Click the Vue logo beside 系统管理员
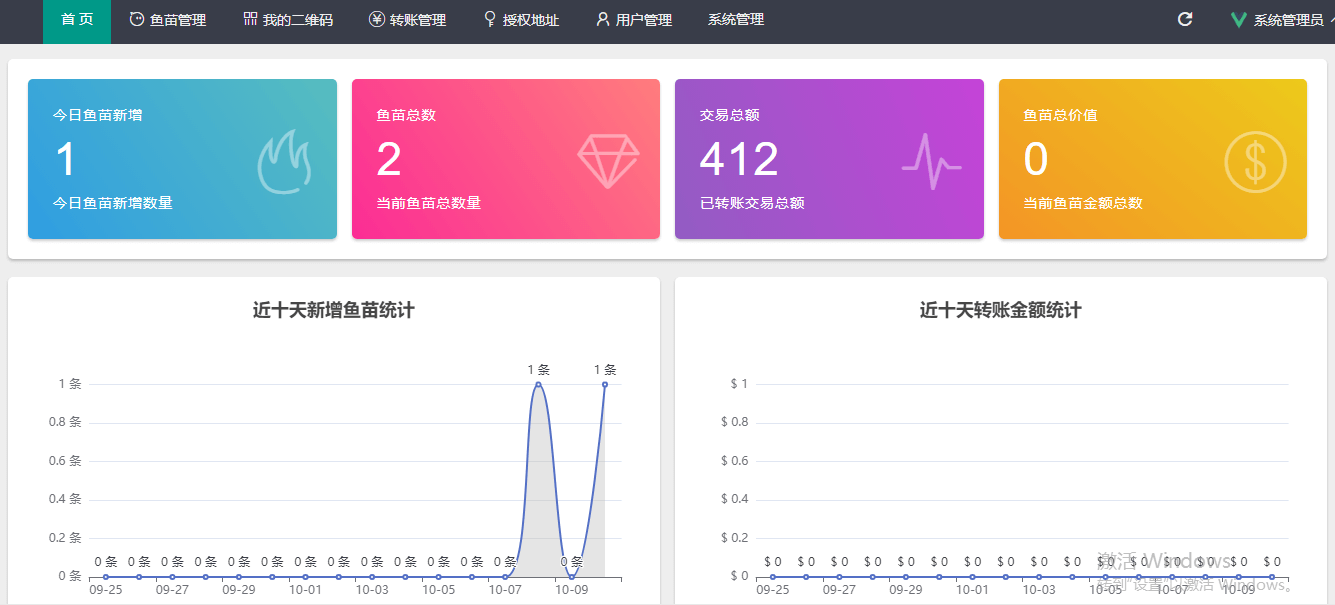This screenshot has width=1335, height=605. 1239,20
